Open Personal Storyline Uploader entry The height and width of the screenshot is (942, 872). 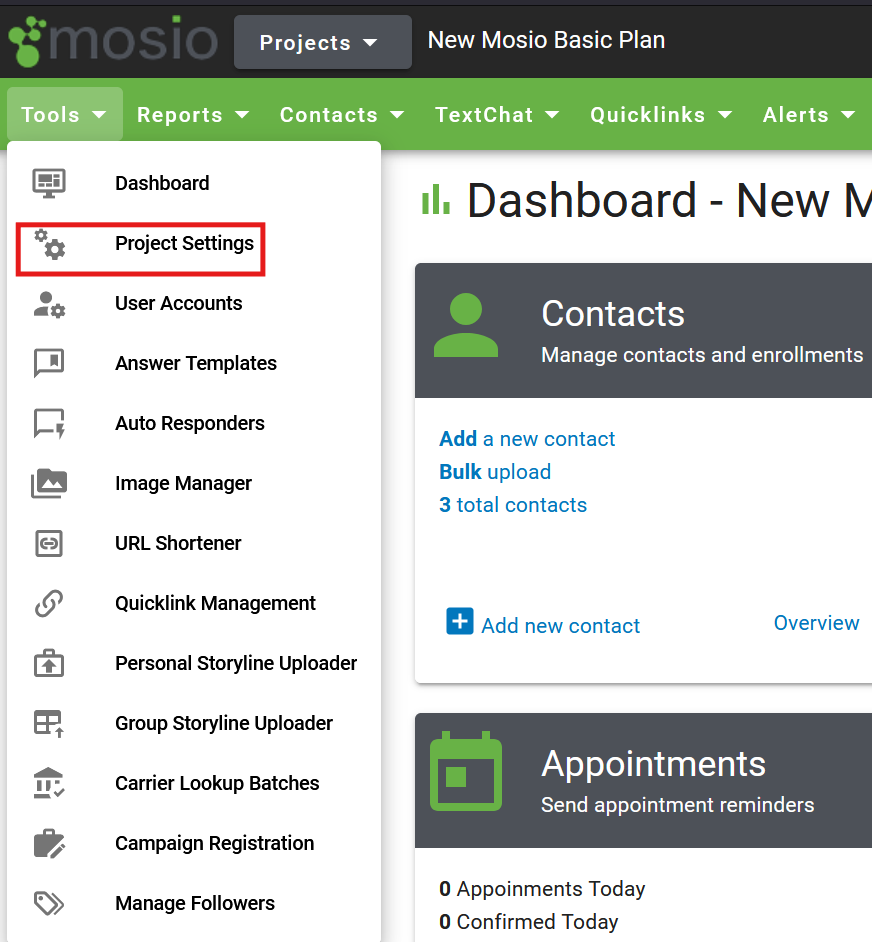point(194,663)
